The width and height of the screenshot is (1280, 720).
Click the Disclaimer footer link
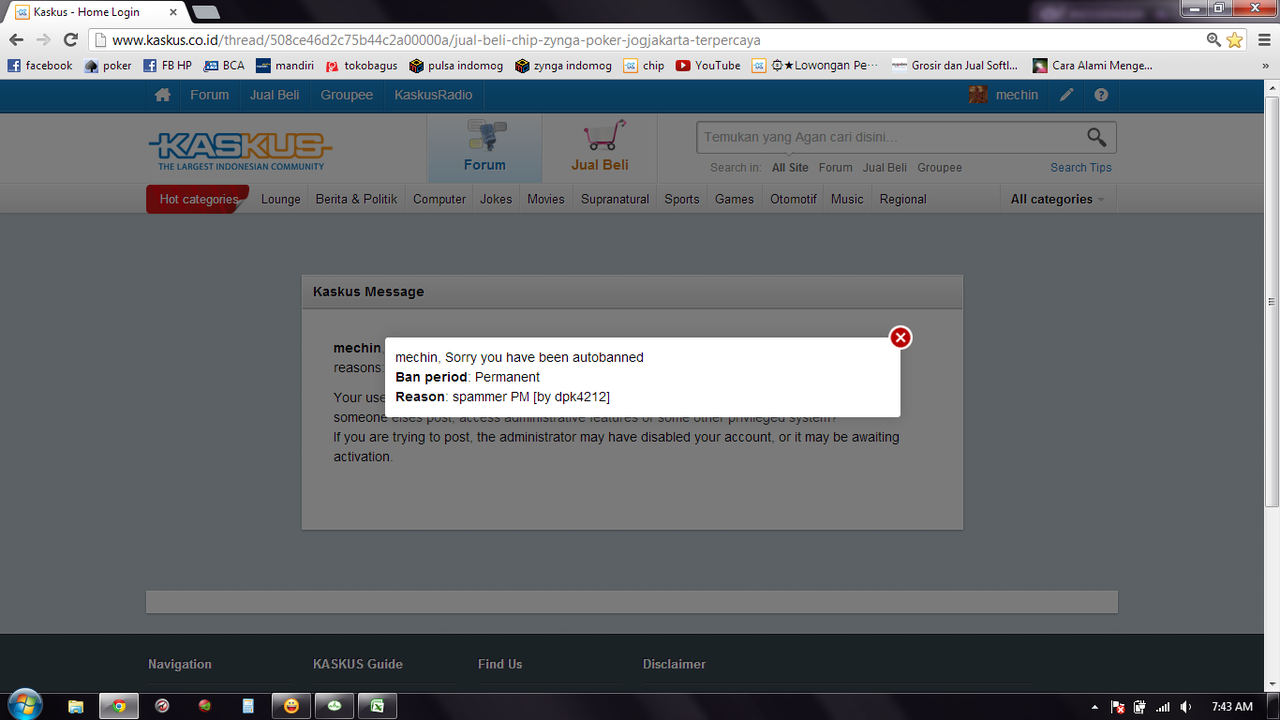674,663
